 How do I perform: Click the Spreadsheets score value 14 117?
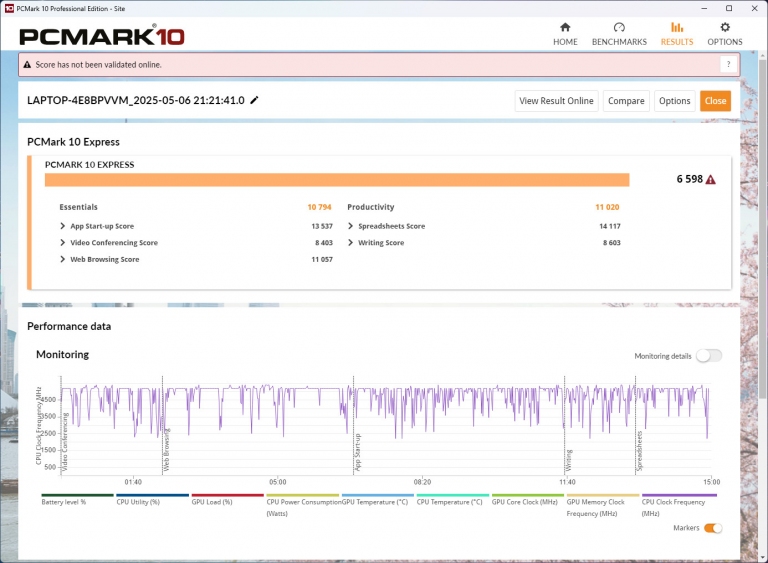point(610,226)
